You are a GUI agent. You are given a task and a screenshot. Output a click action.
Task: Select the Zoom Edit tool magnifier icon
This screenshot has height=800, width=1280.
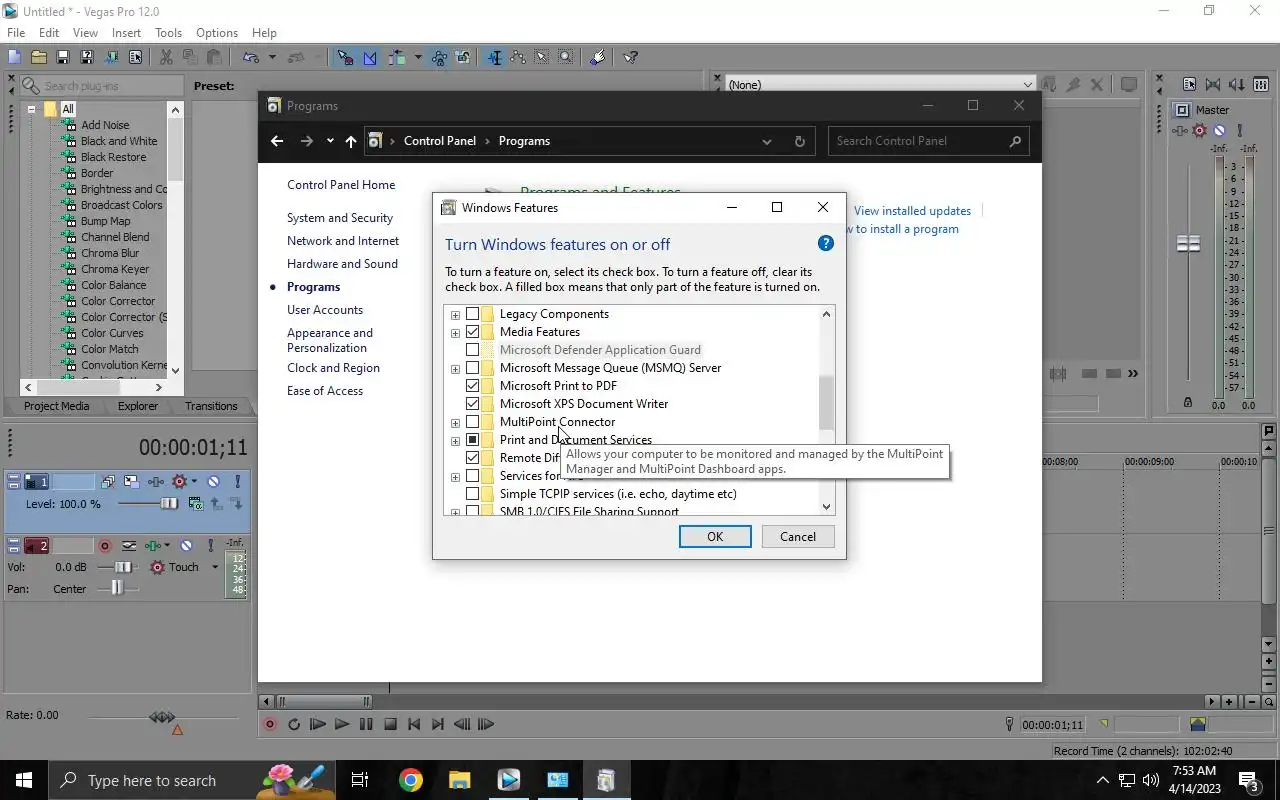click(x=566, y=58)
